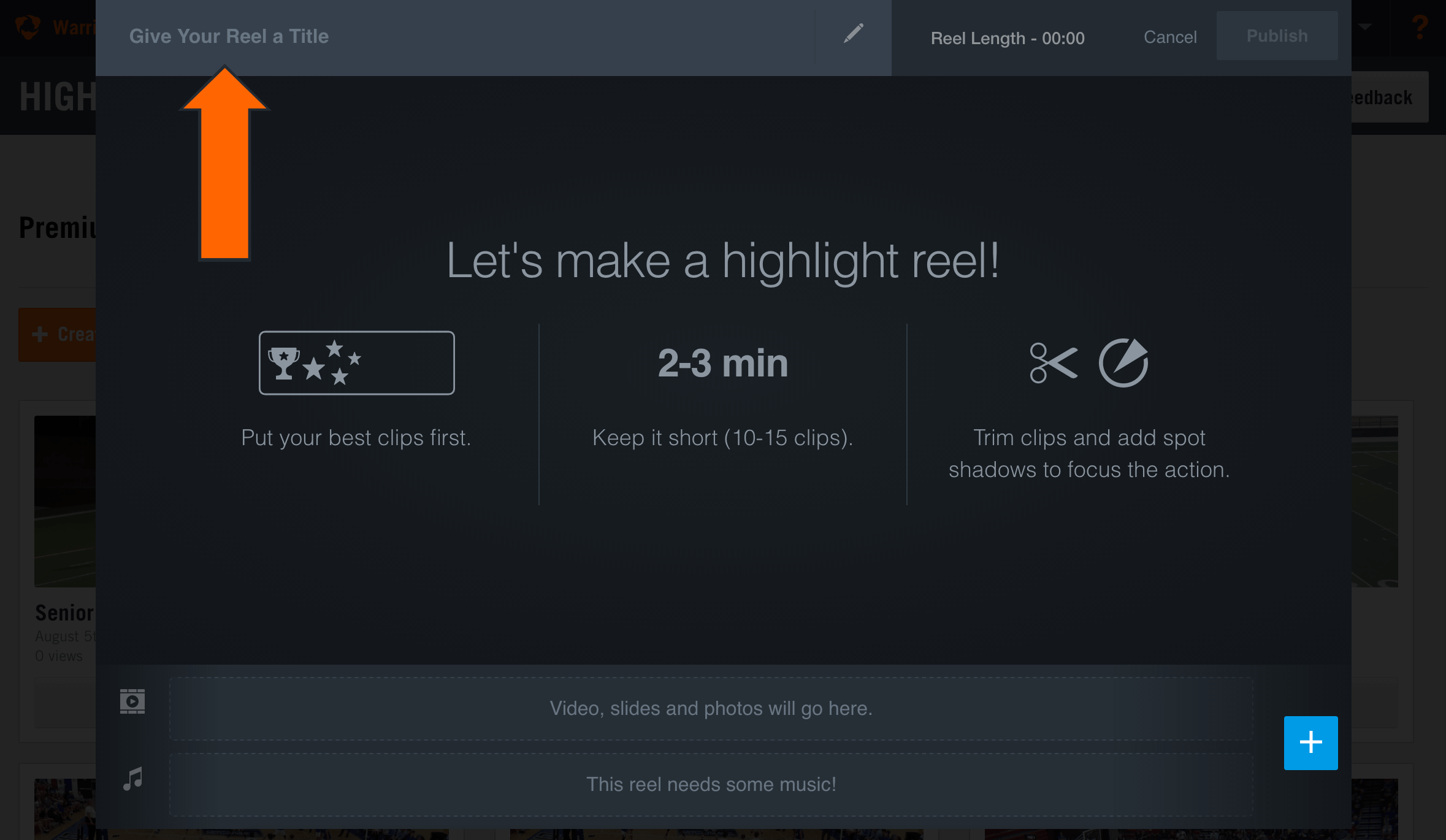
Task: Click 'This reel needs some music!' to add music
Action: pos(711,784)
